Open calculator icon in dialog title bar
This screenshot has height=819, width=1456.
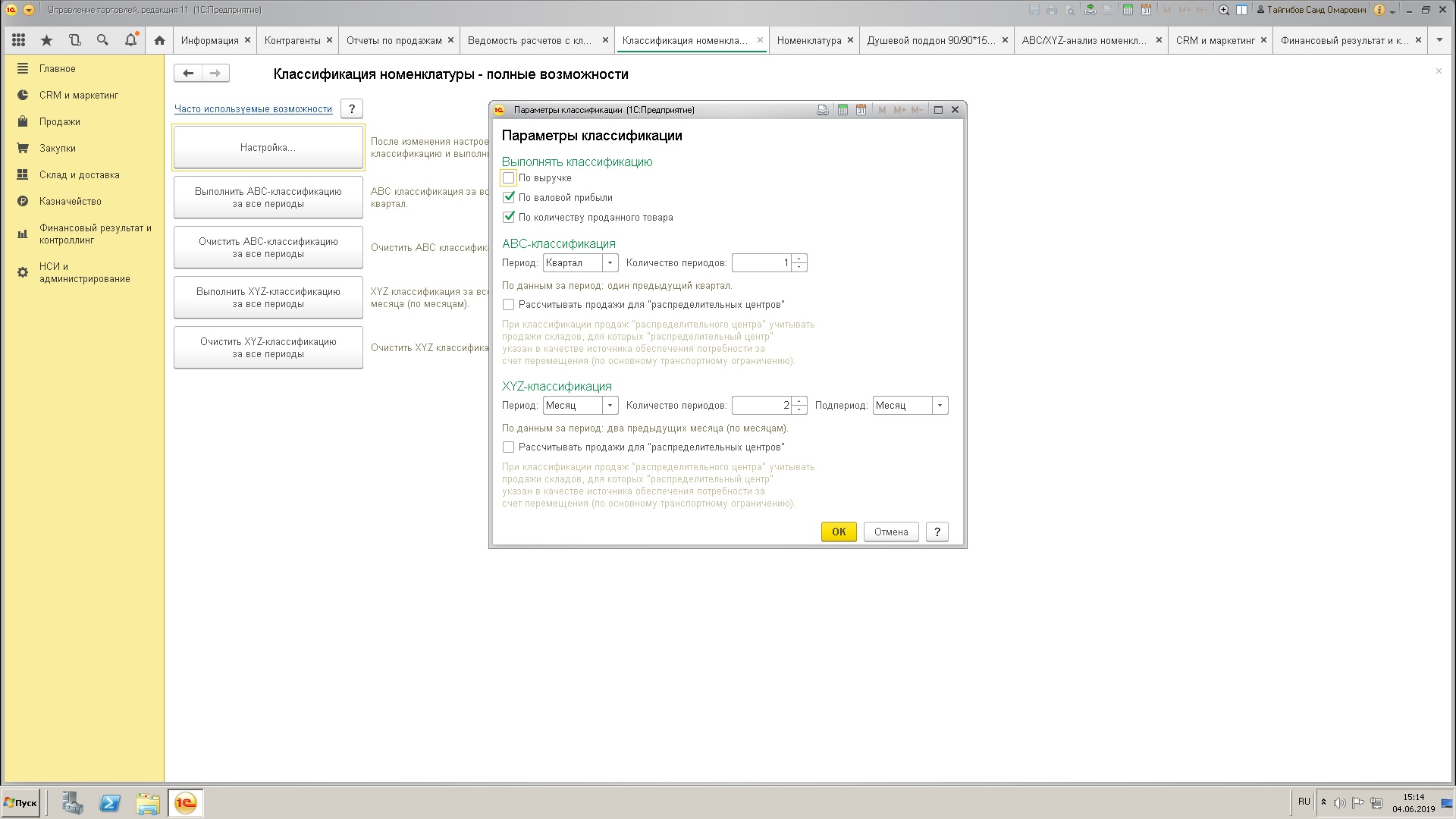(843, 110)
